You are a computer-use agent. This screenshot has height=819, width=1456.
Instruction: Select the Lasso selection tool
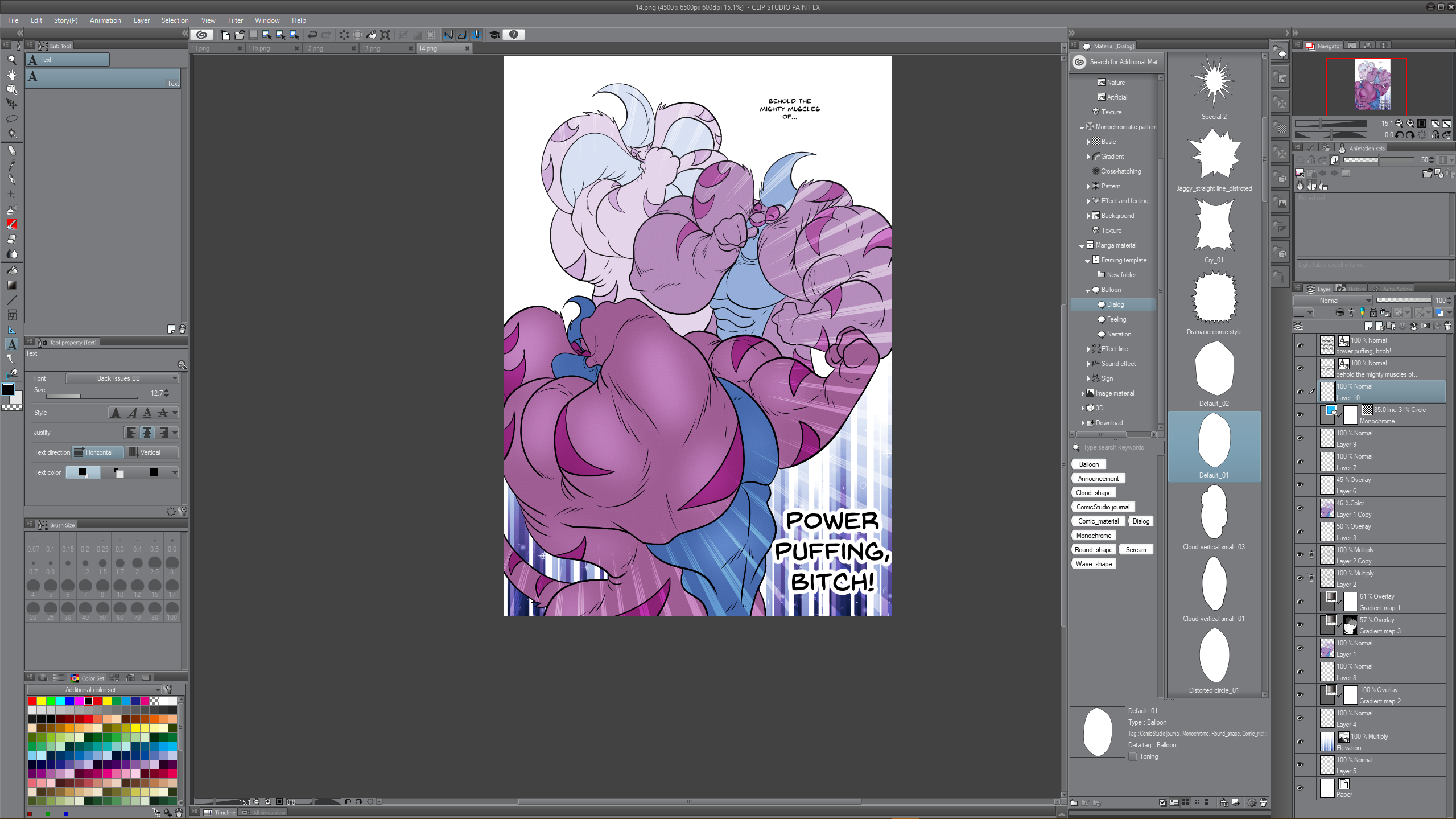pos(11,119)
